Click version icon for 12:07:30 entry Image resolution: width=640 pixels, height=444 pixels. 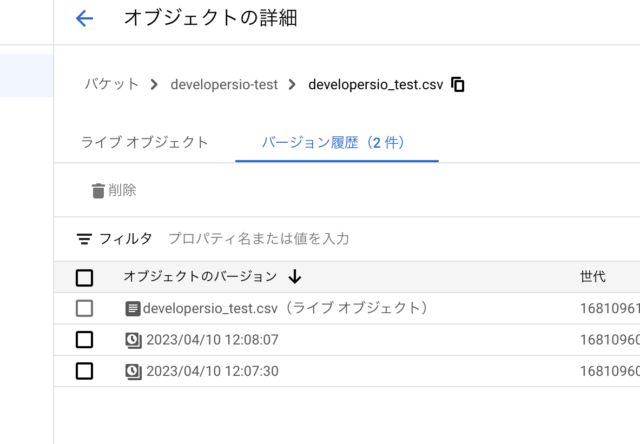(133, 371)
